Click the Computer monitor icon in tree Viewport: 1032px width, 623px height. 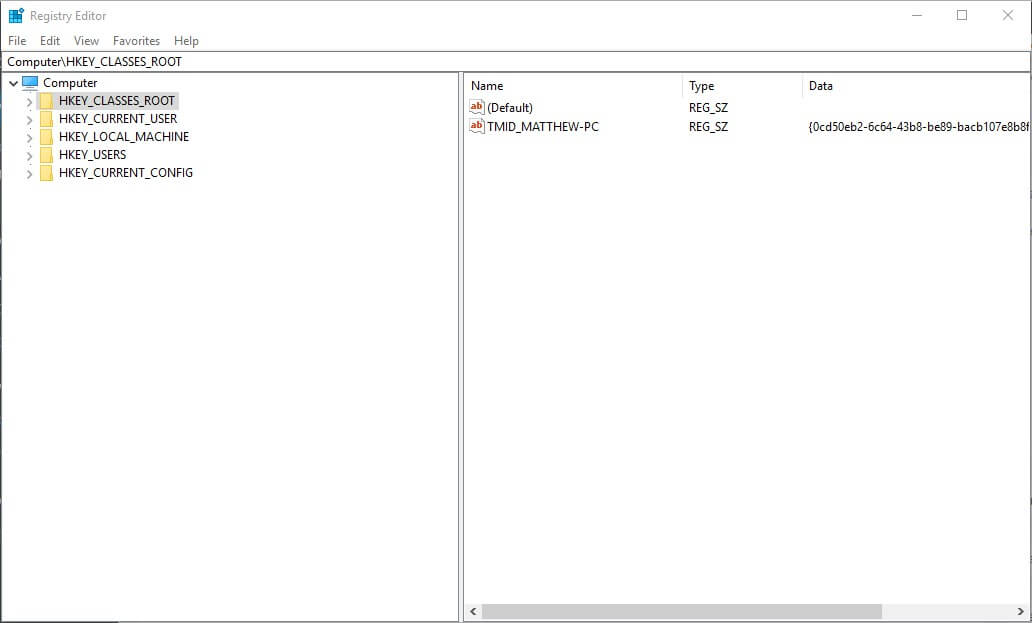pyautogui.click(x=30, y=82)
